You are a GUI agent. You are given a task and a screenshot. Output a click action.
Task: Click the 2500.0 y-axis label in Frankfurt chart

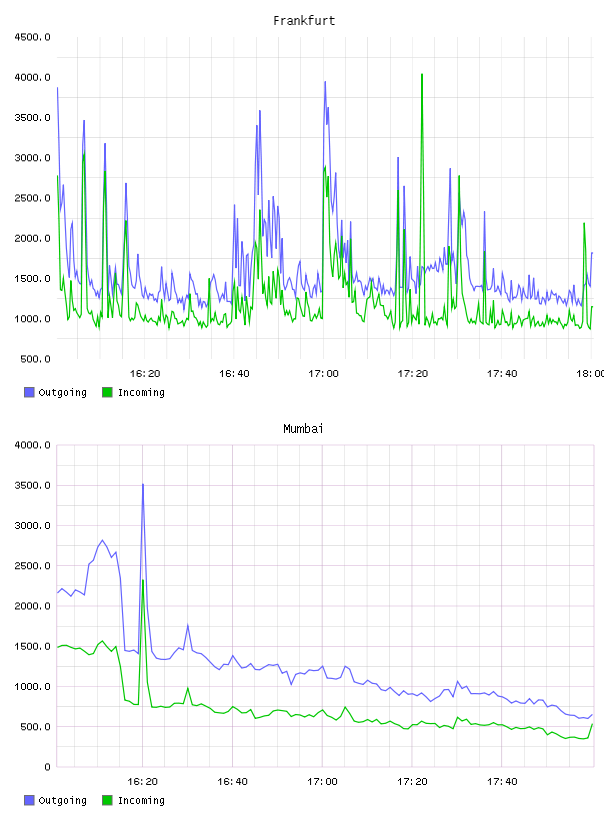pyautogui.click(x=32, y=198)
